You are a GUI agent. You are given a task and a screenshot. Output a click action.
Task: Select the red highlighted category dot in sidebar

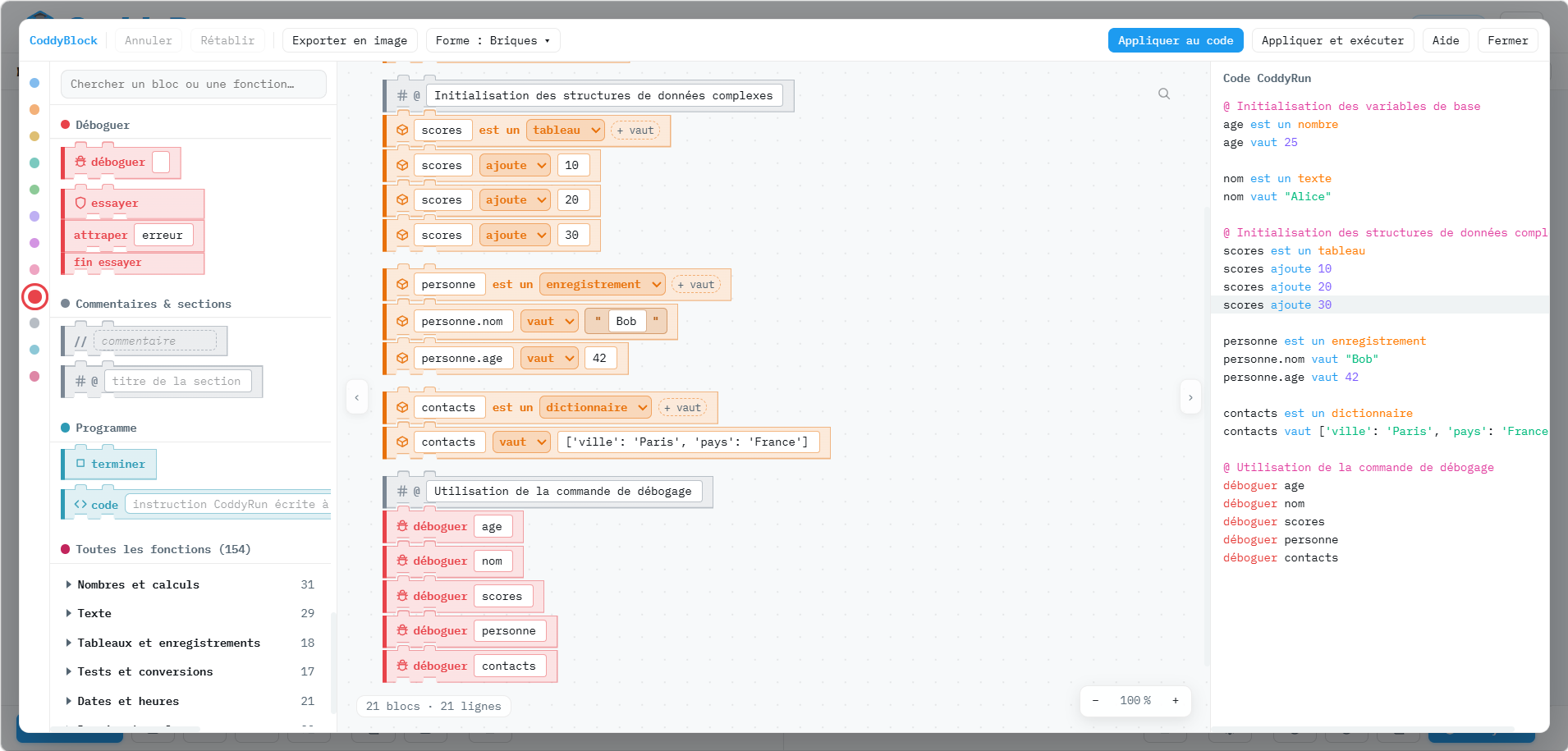[x=34, y=296]
